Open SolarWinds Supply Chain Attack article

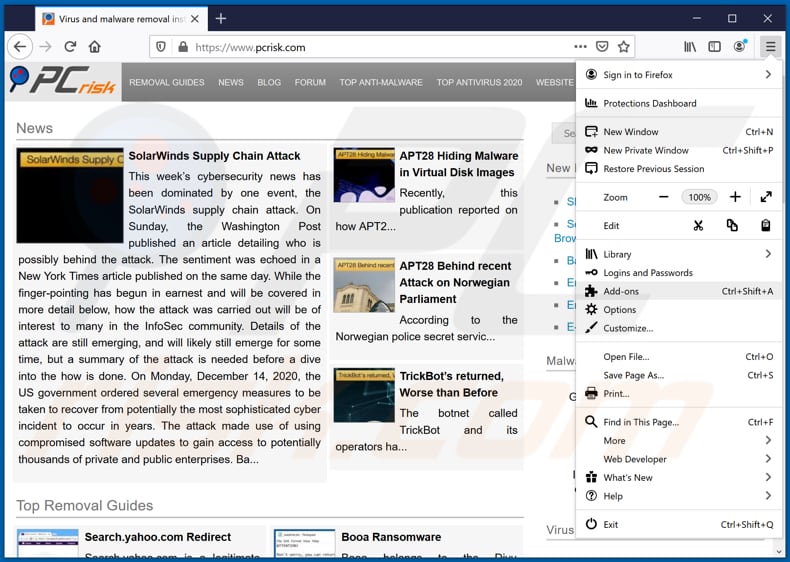(214, 156)
